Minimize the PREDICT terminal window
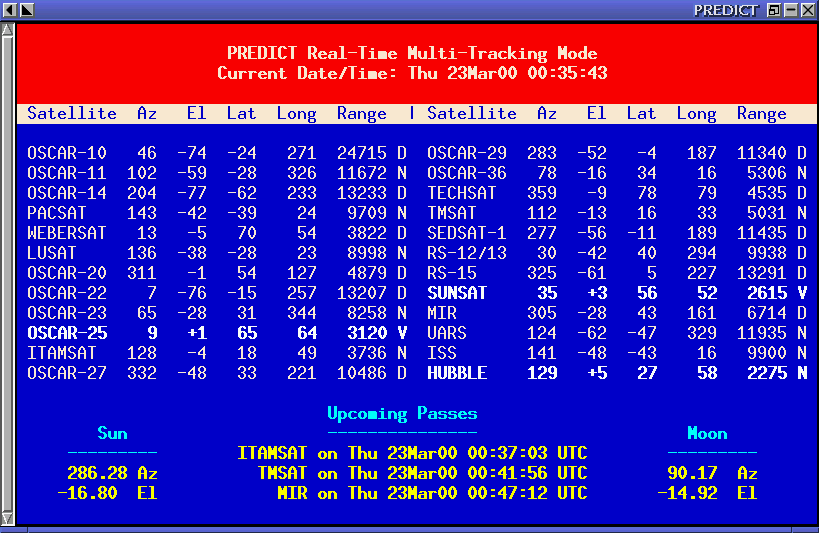This screenshot has width=819, height=533. [791, 10]
